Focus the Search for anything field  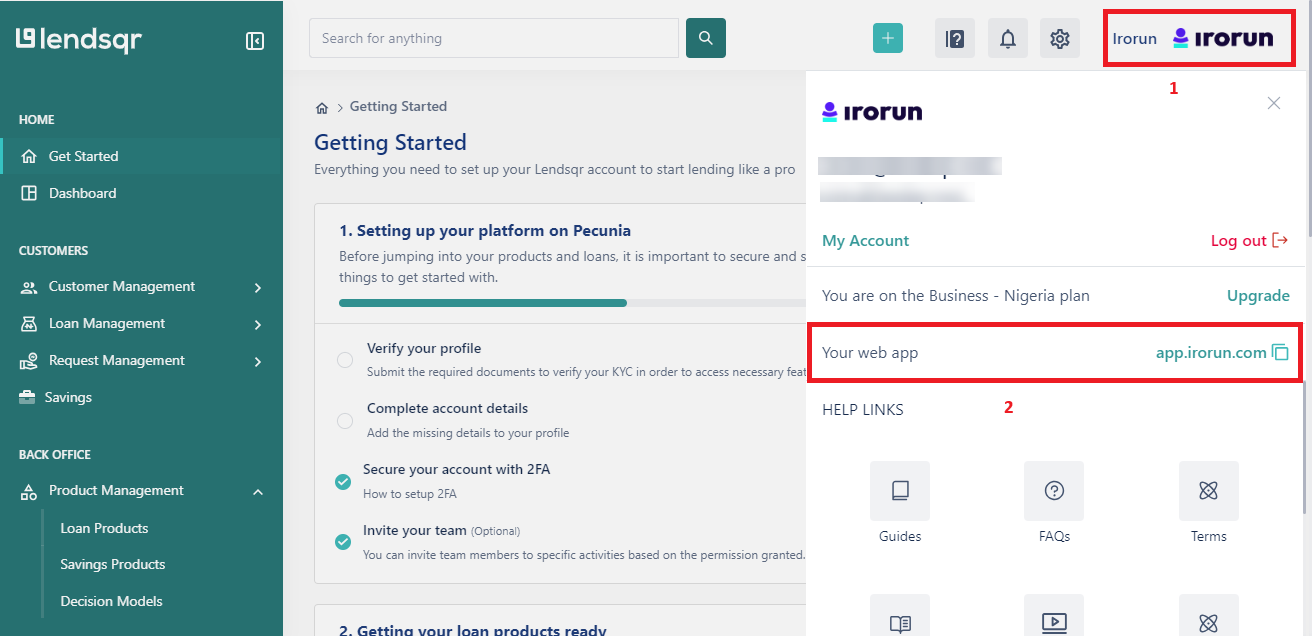[x=494, y=38]
